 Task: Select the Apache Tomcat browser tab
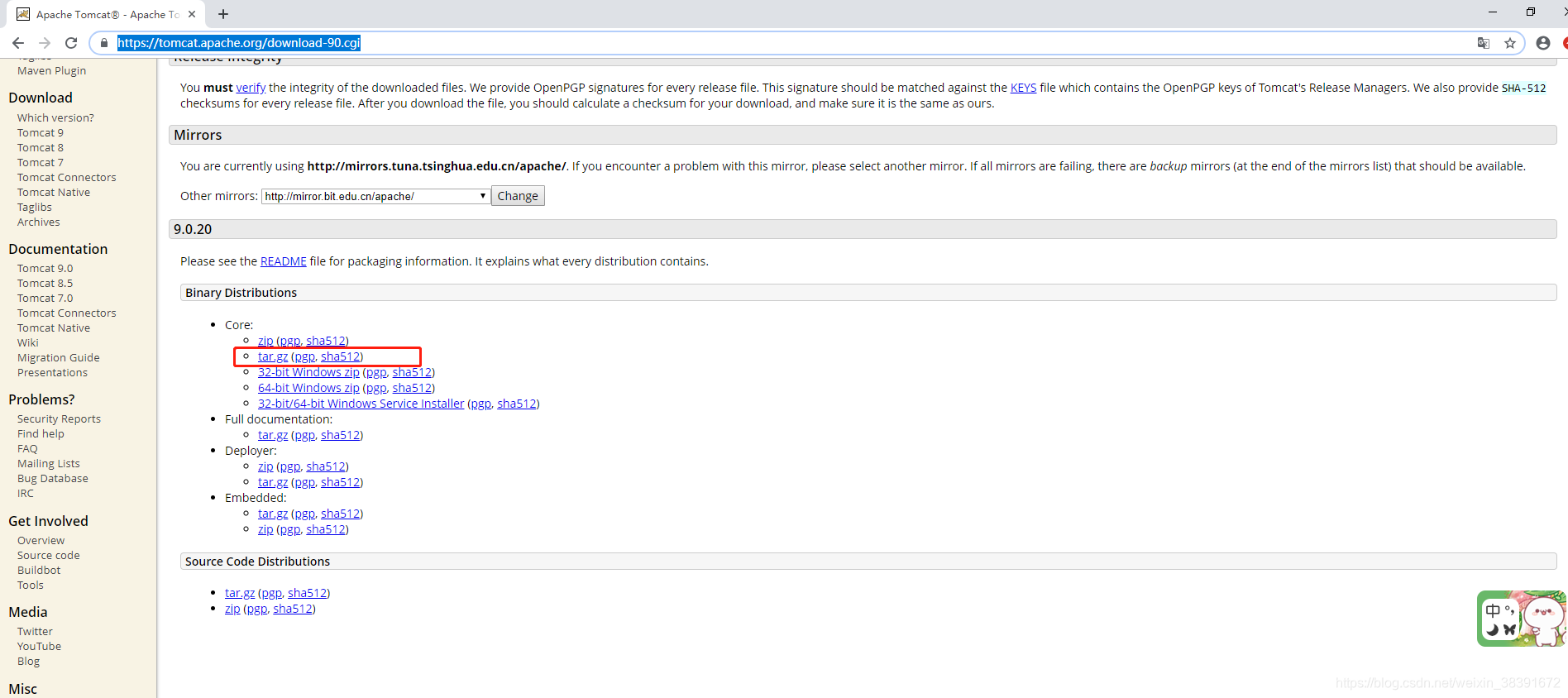(106, 14)
